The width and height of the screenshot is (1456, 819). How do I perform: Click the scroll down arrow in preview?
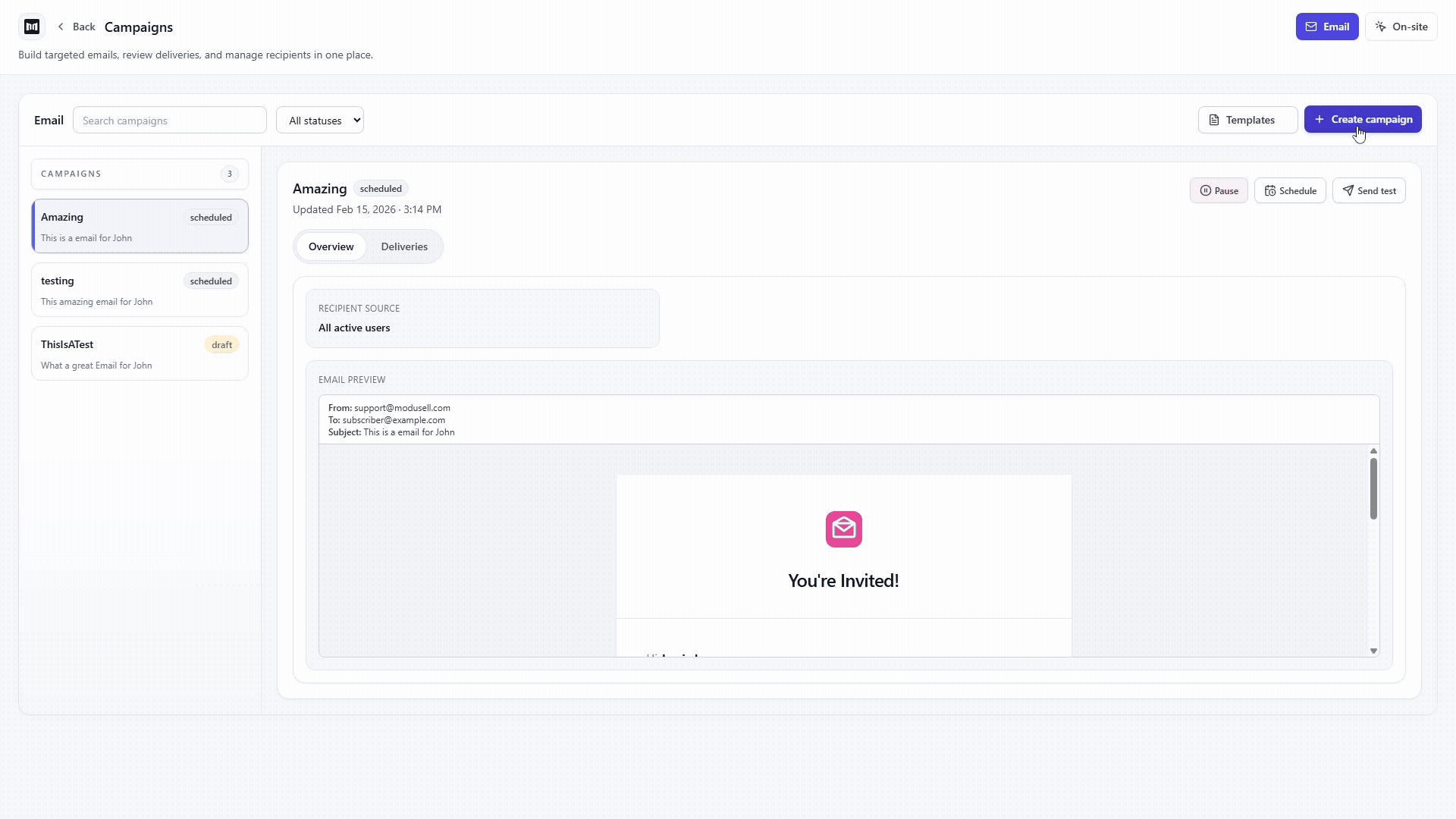click(x=1373, y=651)
